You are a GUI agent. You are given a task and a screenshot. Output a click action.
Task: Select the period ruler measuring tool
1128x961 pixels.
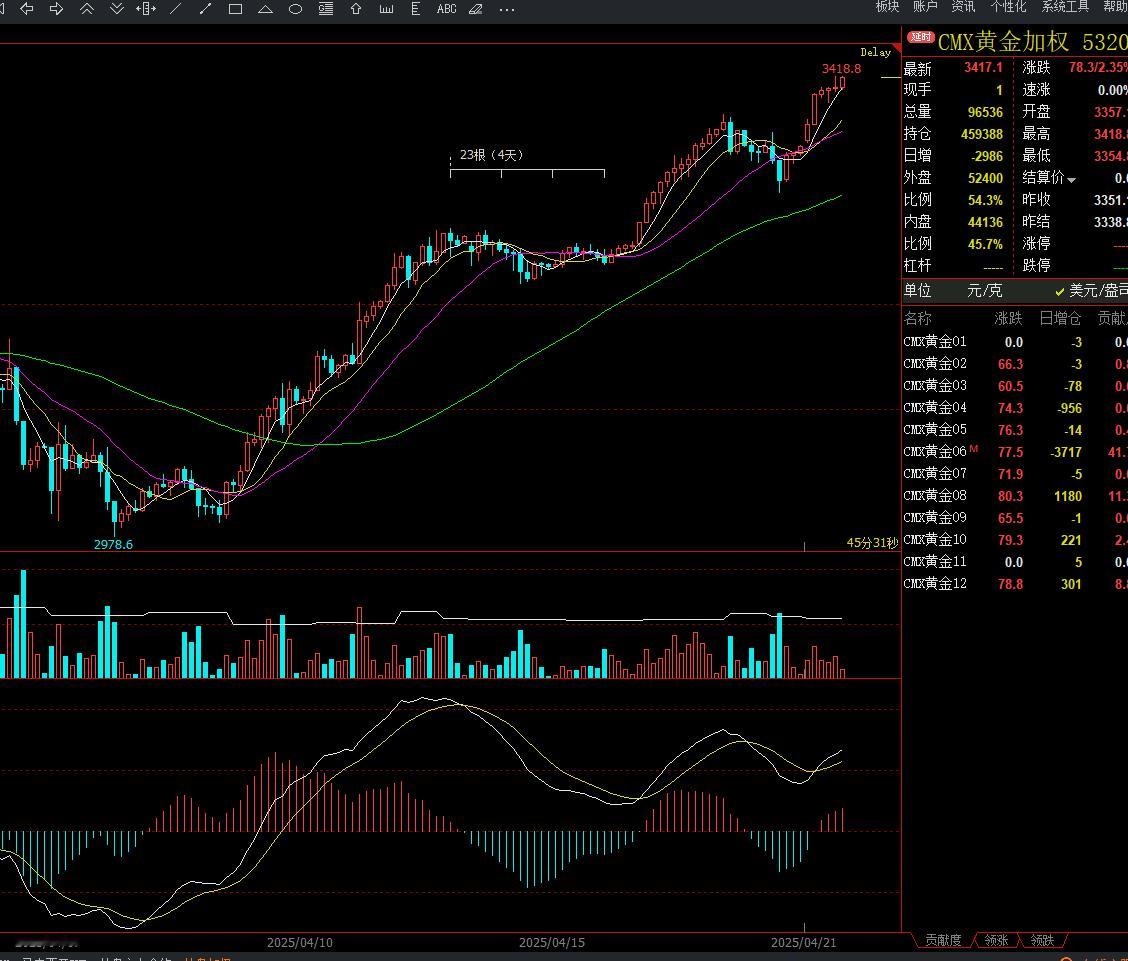coord(386,9)
